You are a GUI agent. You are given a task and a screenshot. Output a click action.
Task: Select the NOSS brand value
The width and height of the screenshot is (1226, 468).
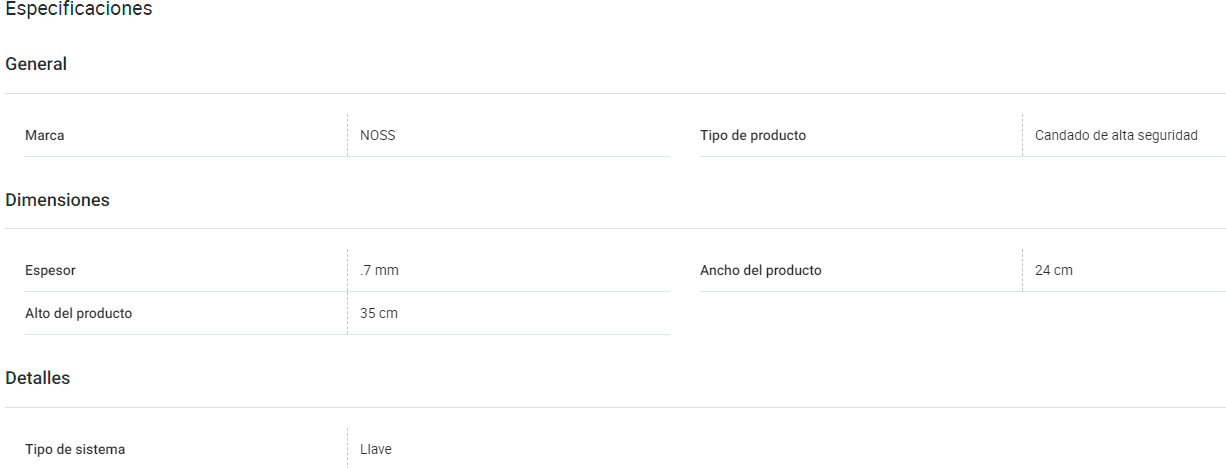(x=378, y=135)
